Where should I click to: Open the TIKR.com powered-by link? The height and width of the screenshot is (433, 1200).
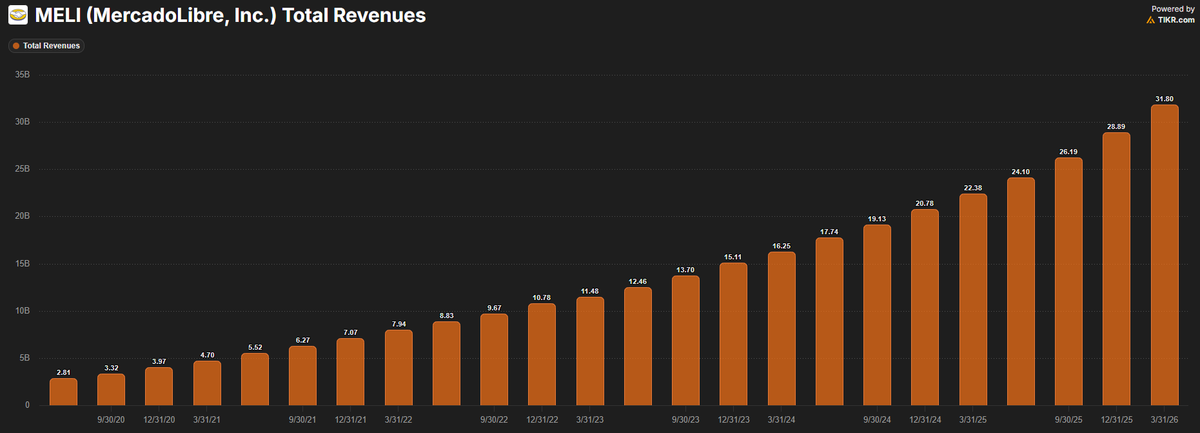[1171, 19]
